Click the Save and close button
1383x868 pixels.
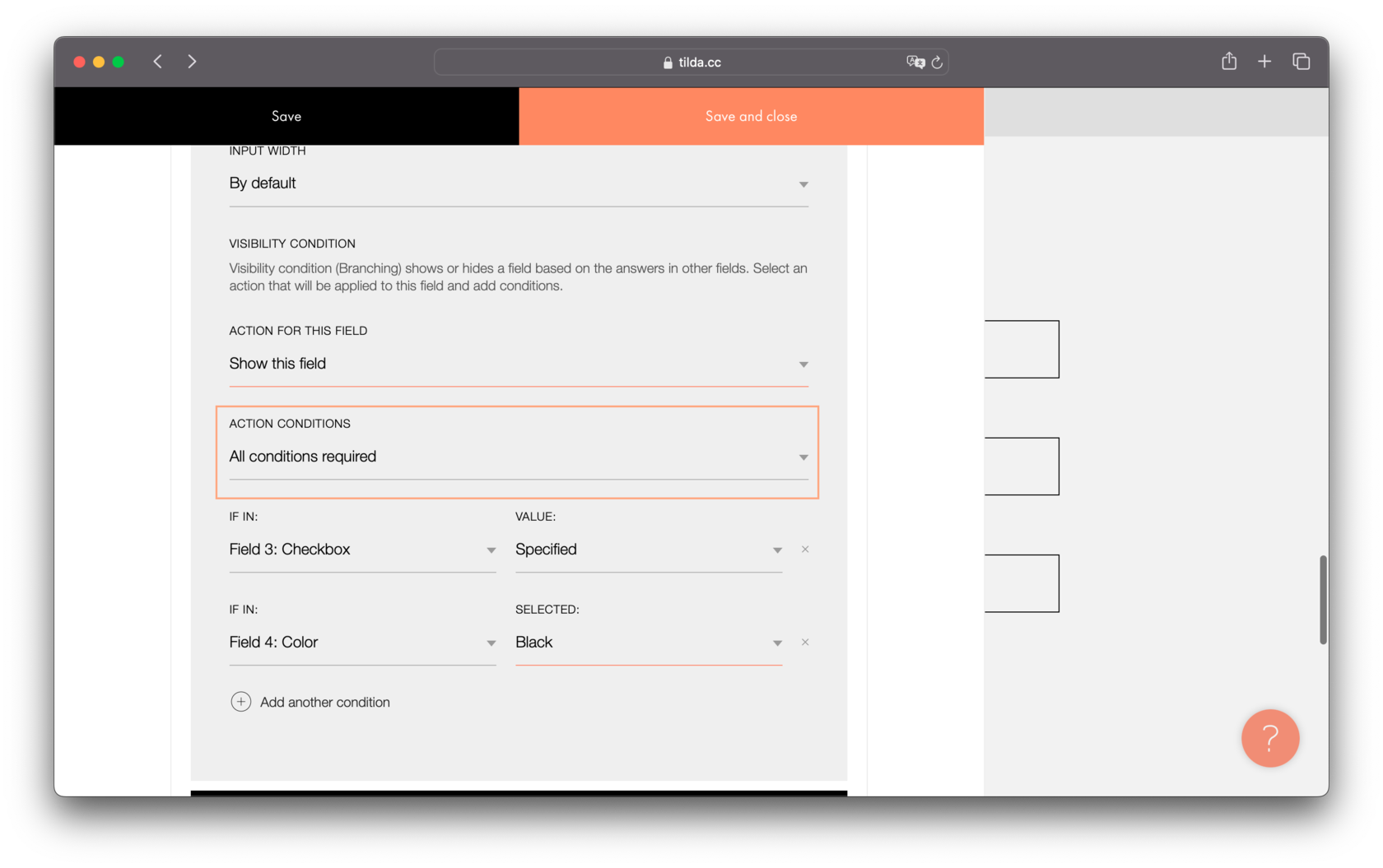click(x=750, y=116)
